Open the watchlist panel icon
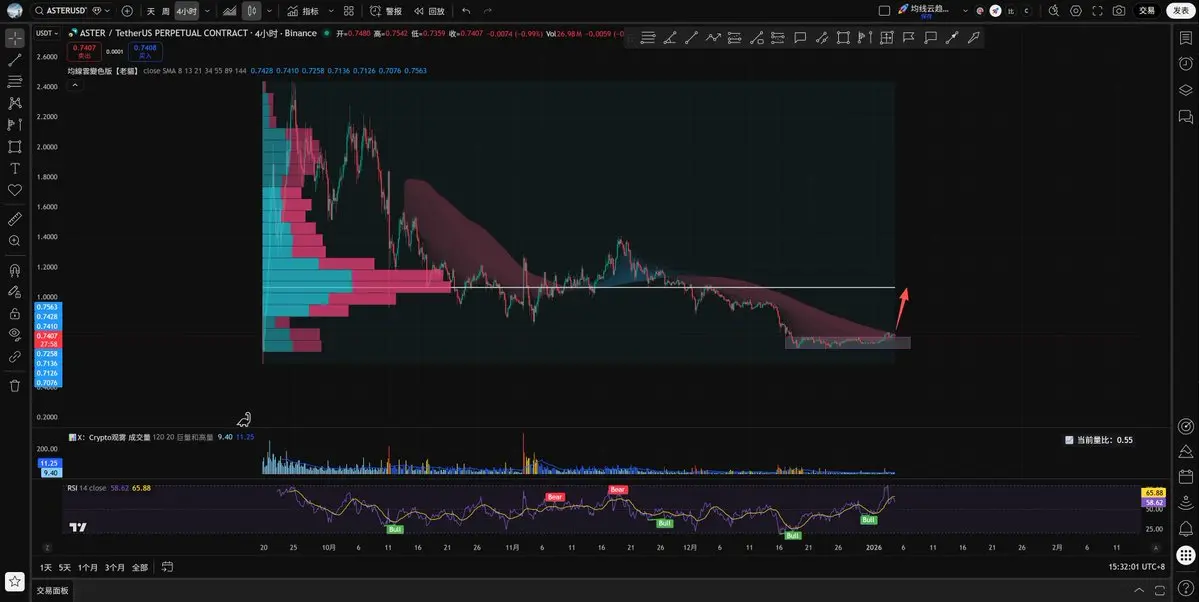 (1185, 37)
